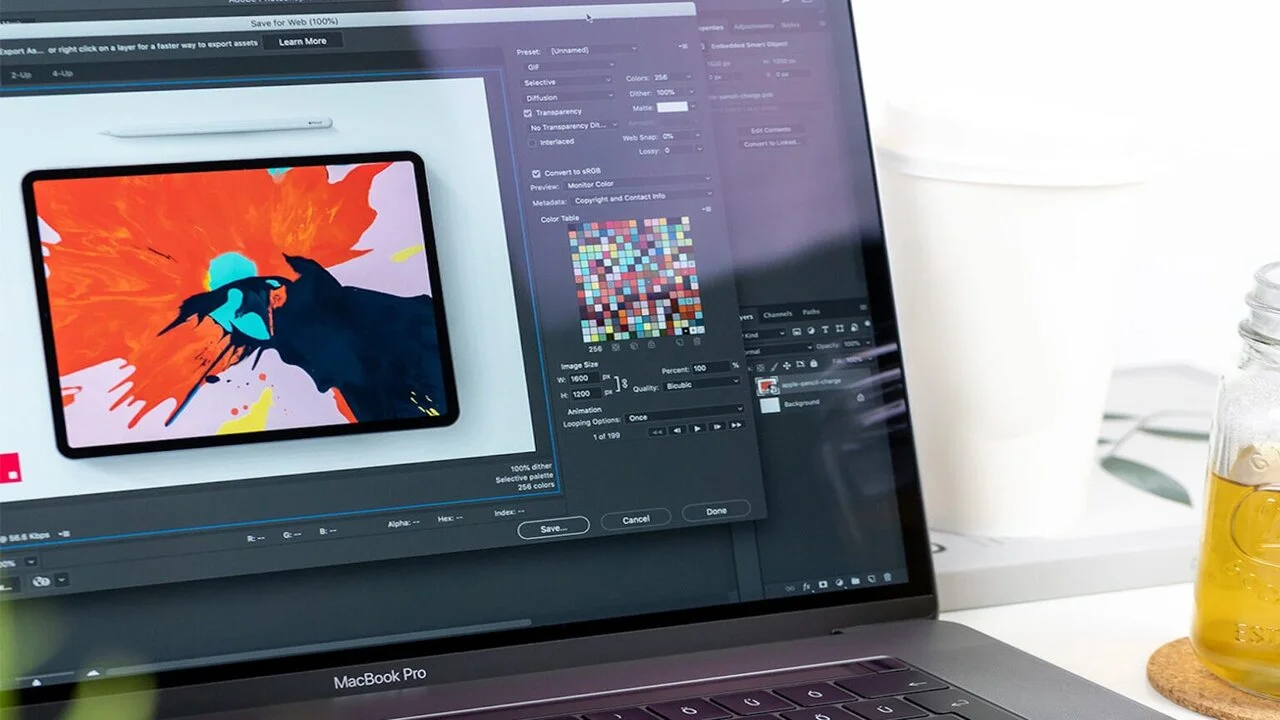
Task: Jump to last animation frame
Action: pyautogui.click(x=736, y=425)
